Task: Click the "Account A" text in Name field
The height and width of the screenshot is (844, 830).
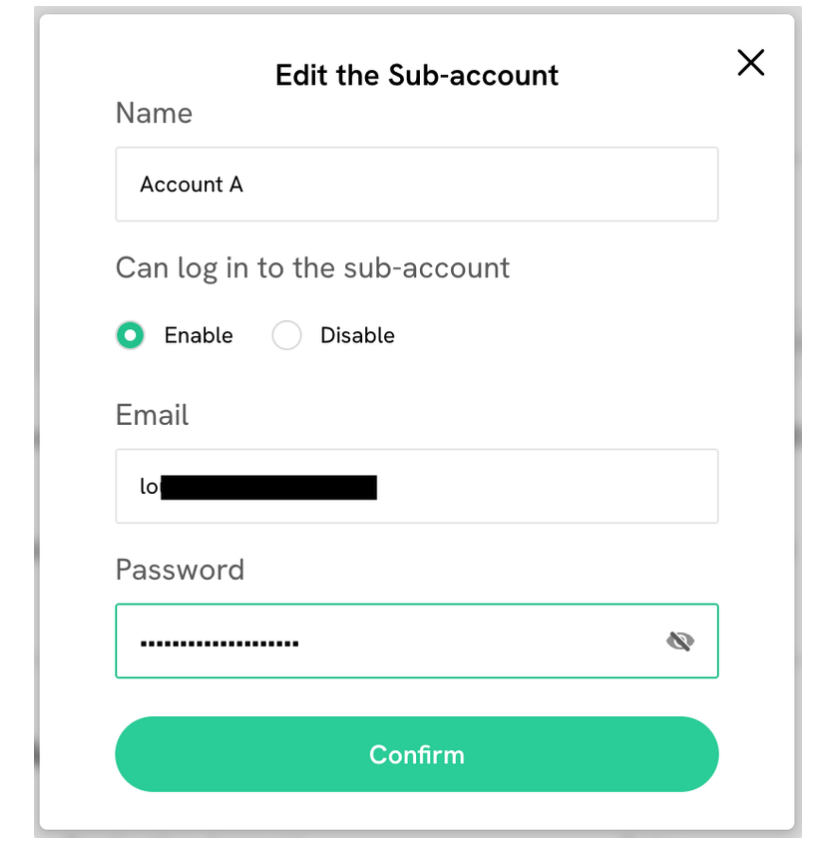Action: pos(191,185)
